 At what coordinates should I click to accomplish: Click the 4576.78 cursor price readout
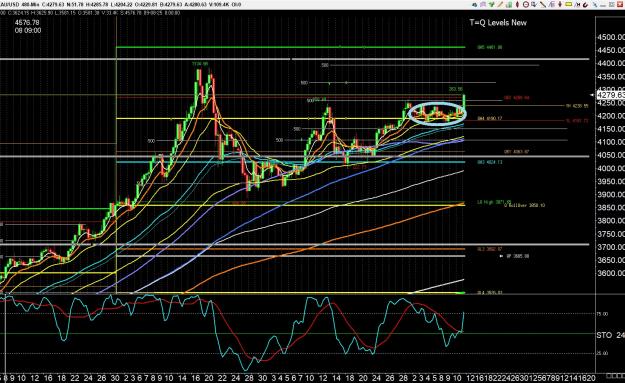click(27, 23)
